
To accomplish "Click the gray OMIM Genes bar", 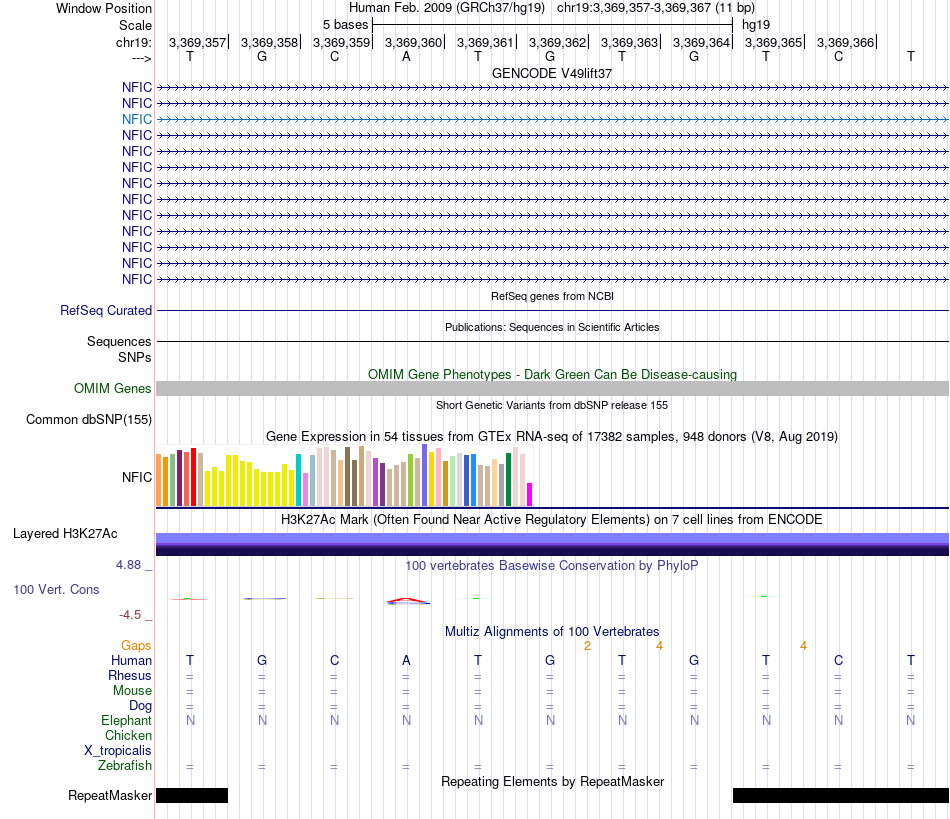I will 552,388.
